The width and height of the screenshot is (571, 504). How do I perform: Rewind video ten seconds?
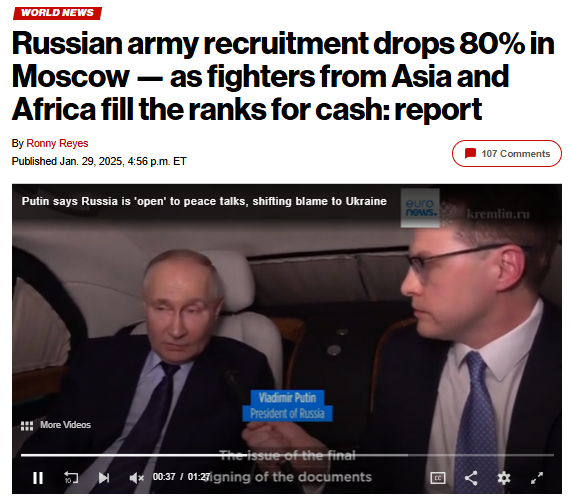click(x=71, y=477)
